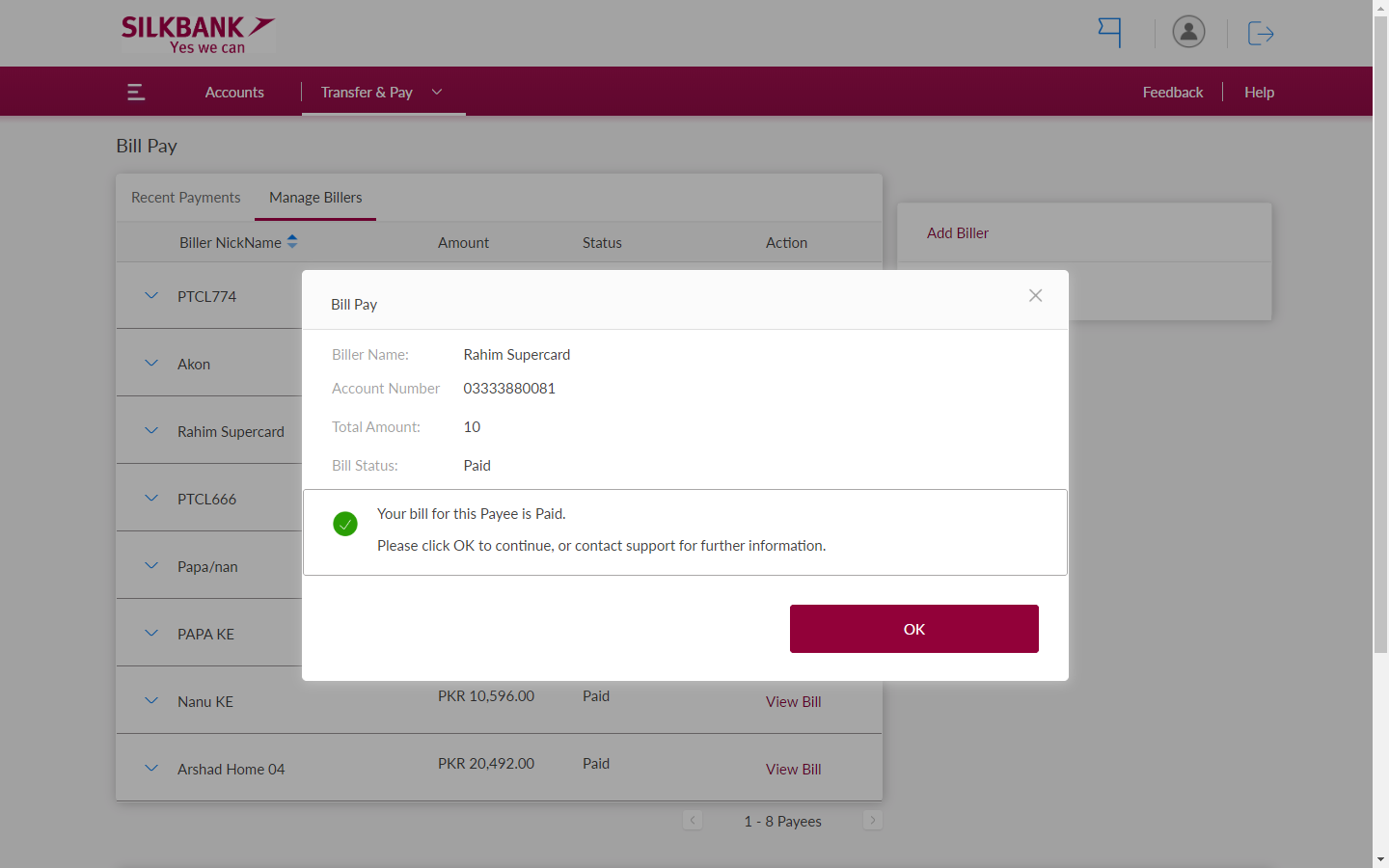Expand the Arshad Home 04 row

[x=151, y=769]
